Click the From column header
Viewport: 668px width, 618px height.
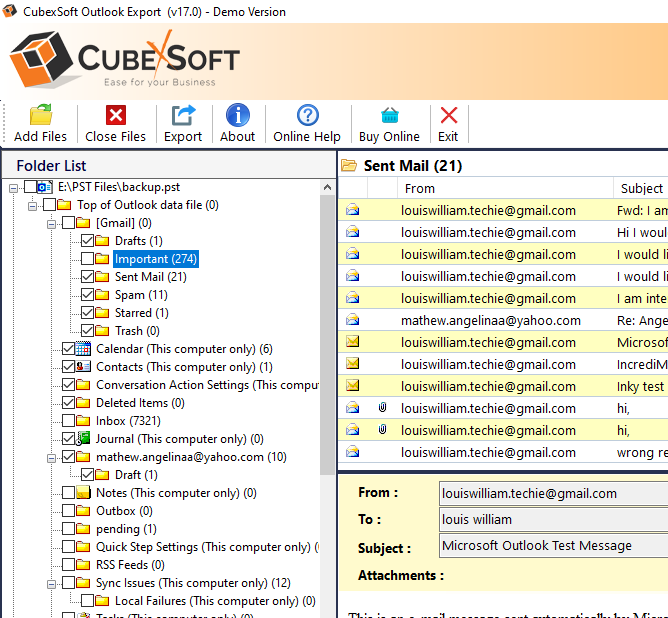505,188
